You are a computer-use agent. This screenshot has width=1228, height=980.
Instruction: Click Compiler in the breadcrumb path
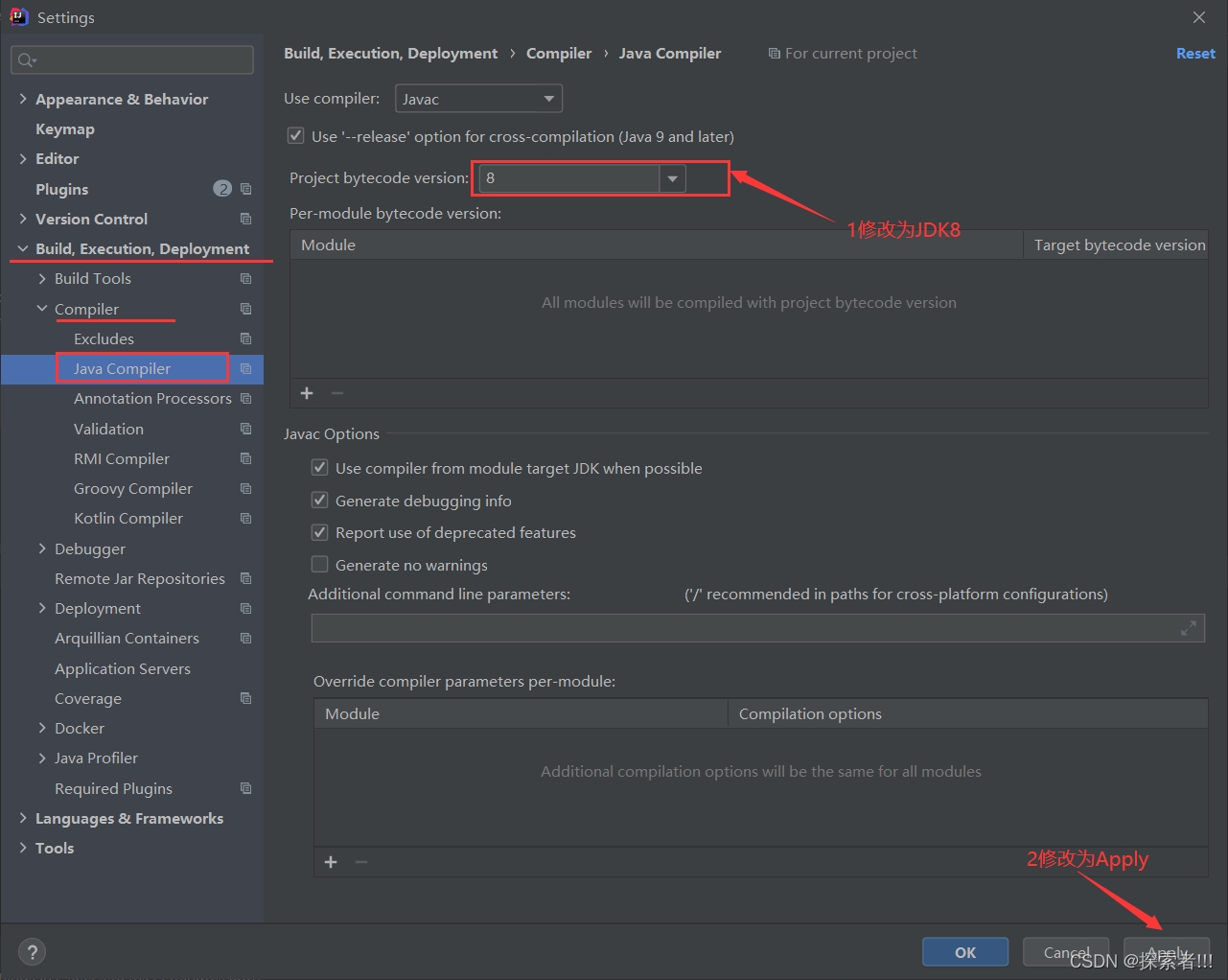559,53
